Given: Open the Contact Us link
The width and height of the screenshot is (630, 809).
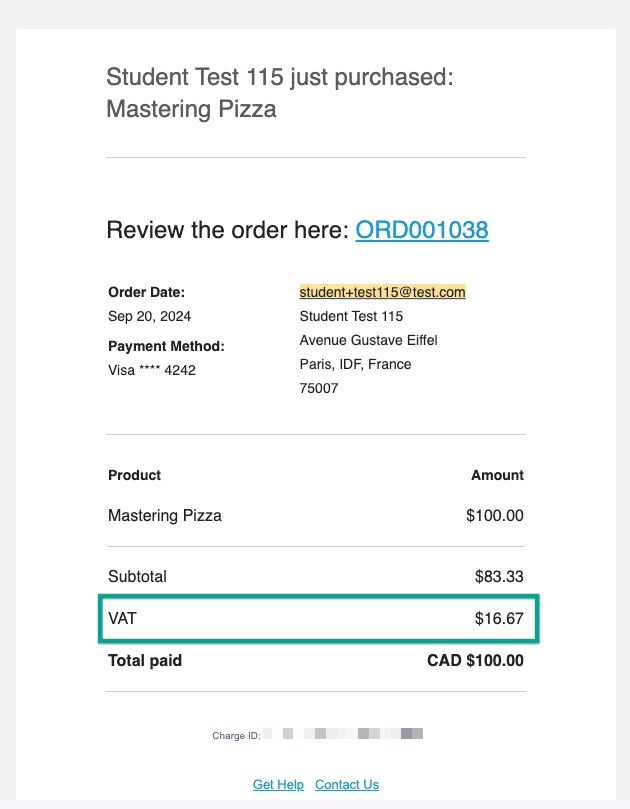Looking at the screenshot, I should pos(347,785).
